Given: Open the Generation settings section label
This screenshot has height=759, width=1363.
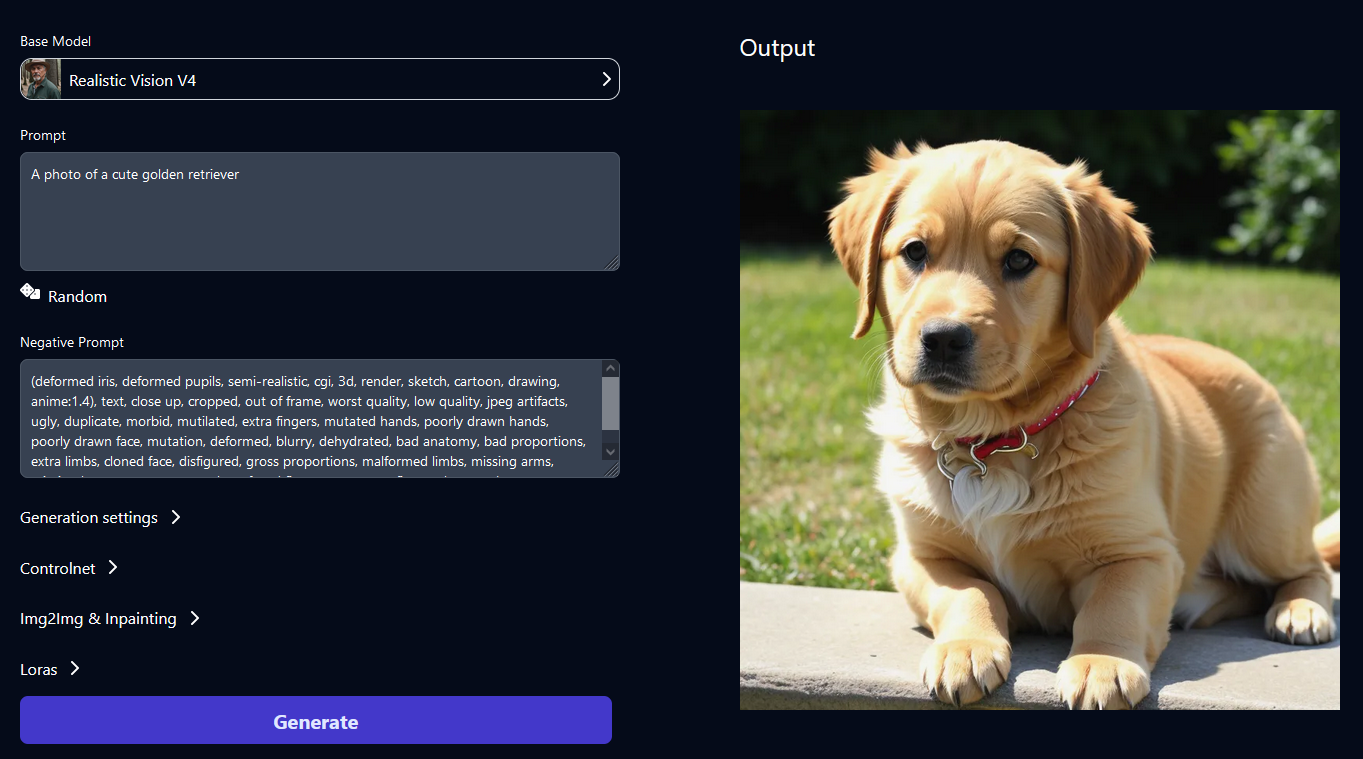Looking at the screenshot, I should (x=89, y=518).
